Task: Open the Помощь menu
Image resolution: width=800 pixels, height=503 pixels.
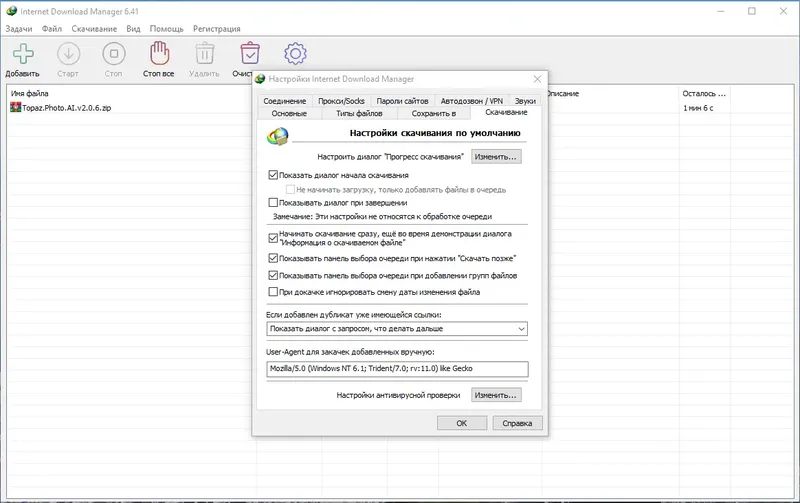Action: (x=166, y=29)
